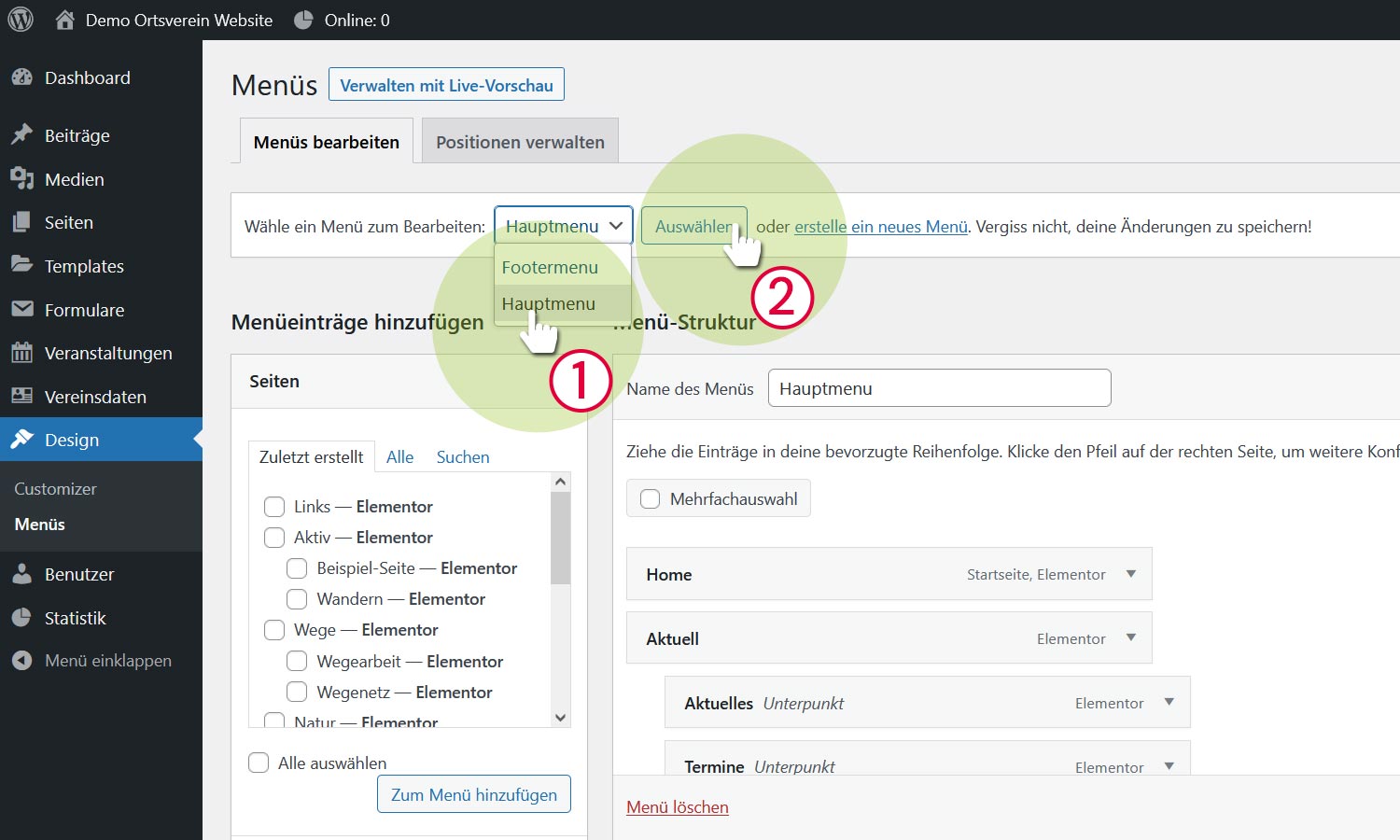Screen dimensions: 1400x840
Task: Focus the Name des Menüs field
Action: click(x=939, y=388)
